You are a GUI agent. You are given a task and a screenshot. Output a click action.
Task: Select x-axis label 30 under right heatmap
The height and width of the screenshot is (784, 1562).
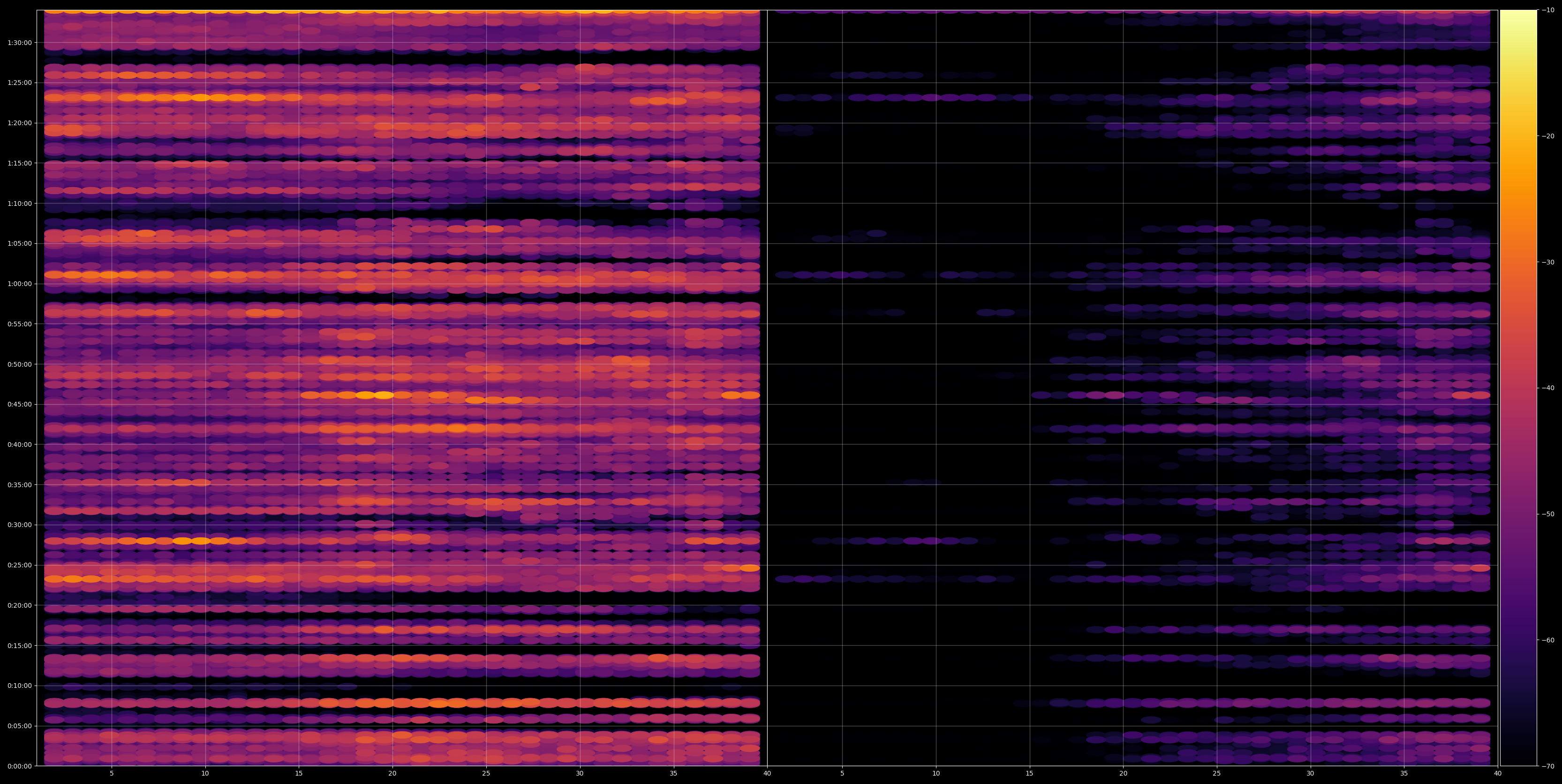(1310, 774)
